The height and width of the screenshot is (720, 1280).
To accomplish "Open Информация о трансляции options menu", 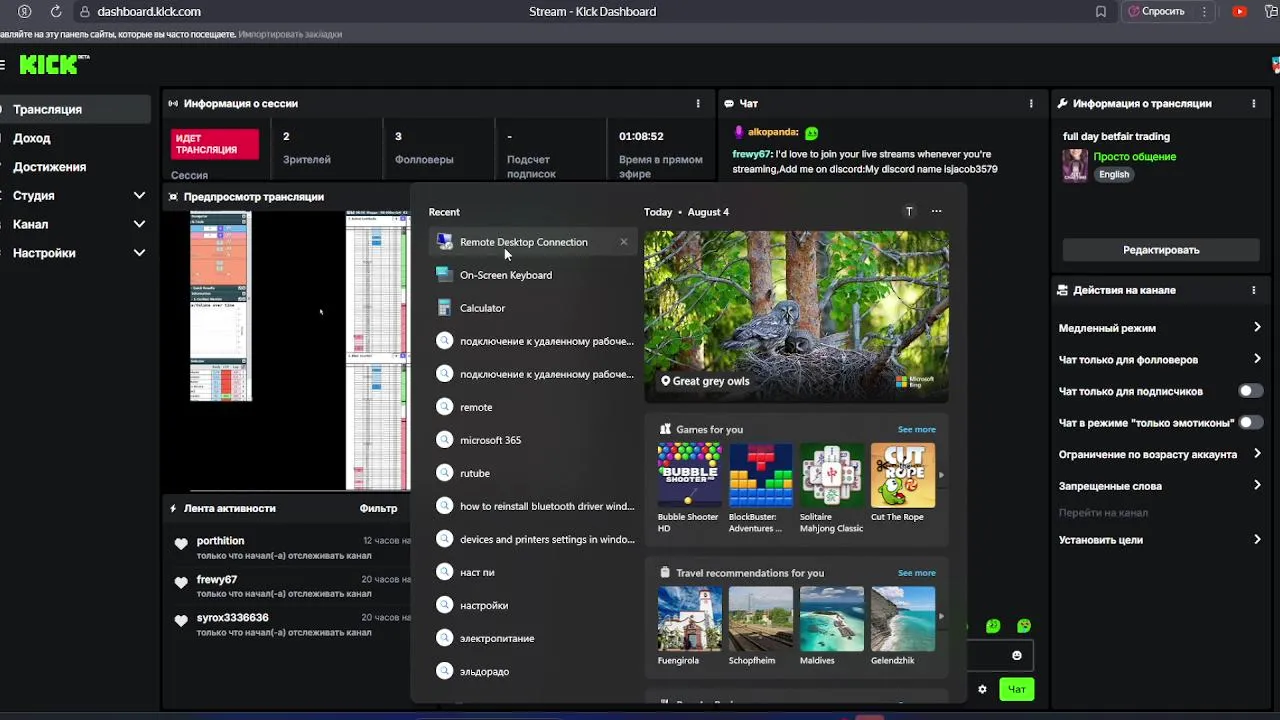I will (x=1254, y=103).
